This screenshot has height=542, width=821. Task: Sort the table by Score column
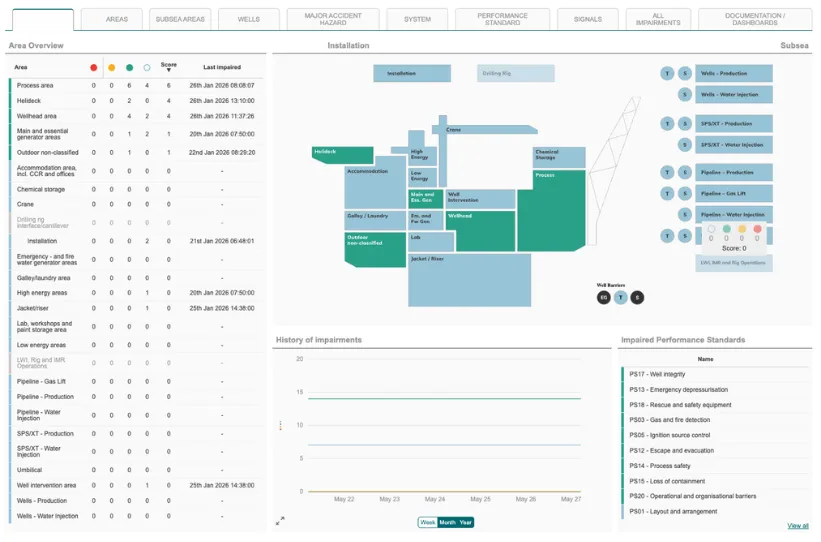tap(169, 67)
